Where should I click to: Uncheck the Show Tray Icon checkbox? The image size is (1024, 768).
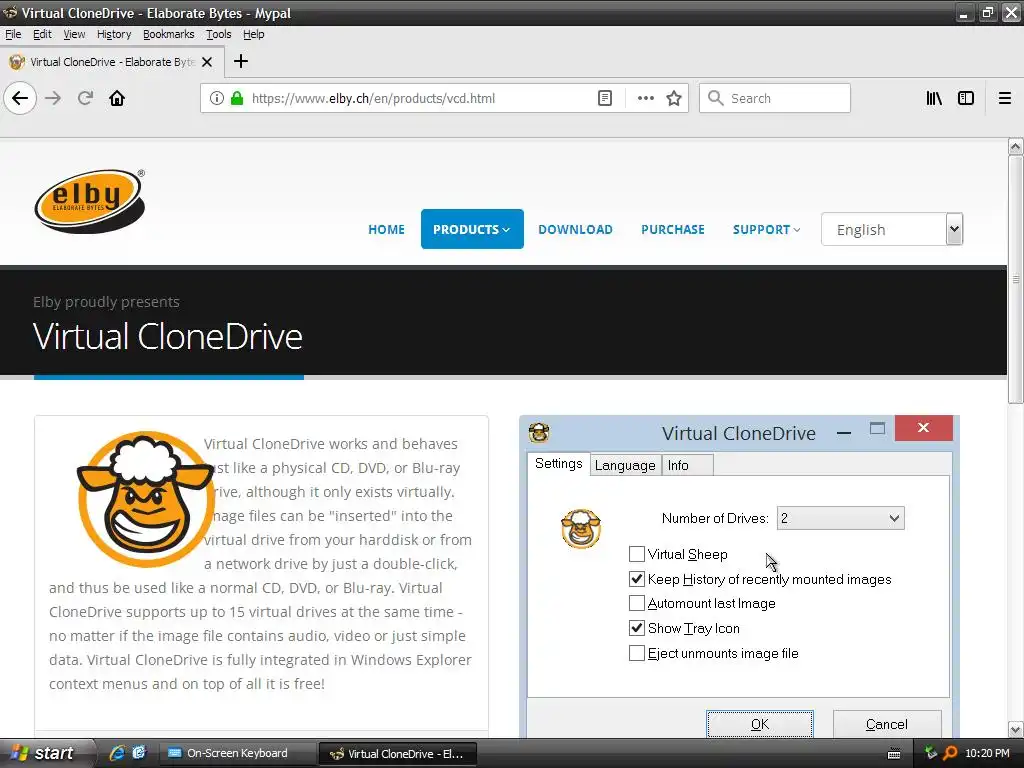coord(637,628)
